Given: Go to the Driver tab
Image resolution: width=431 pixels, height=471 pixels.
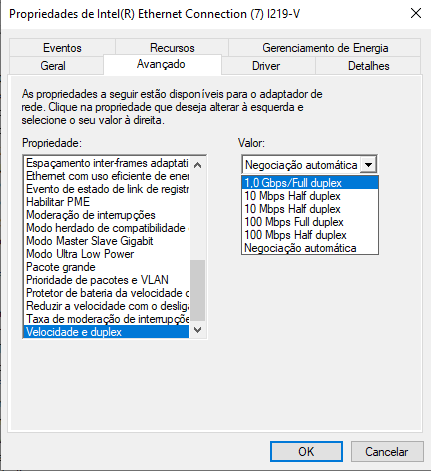Looking at the screenshot, I should [266, 66].
